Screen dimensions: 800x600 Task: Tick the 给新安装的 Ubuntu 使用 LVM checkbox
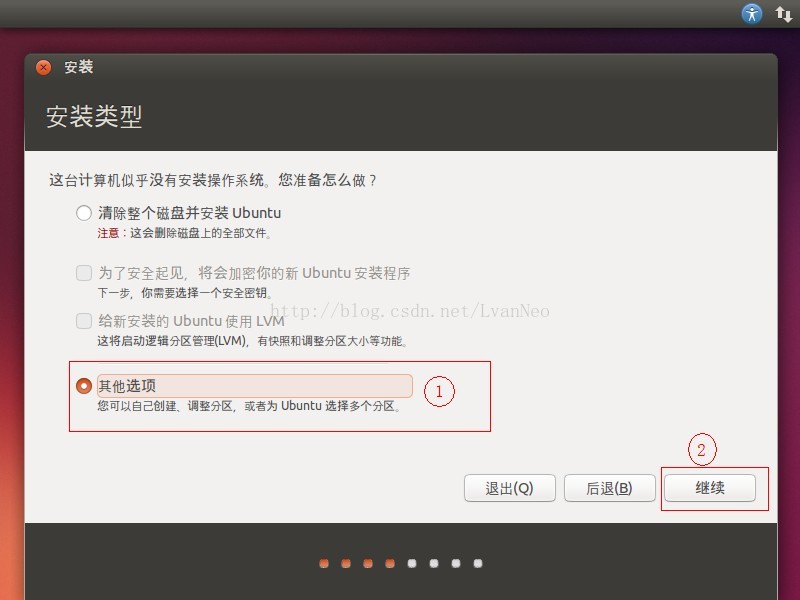coord(84,321)
